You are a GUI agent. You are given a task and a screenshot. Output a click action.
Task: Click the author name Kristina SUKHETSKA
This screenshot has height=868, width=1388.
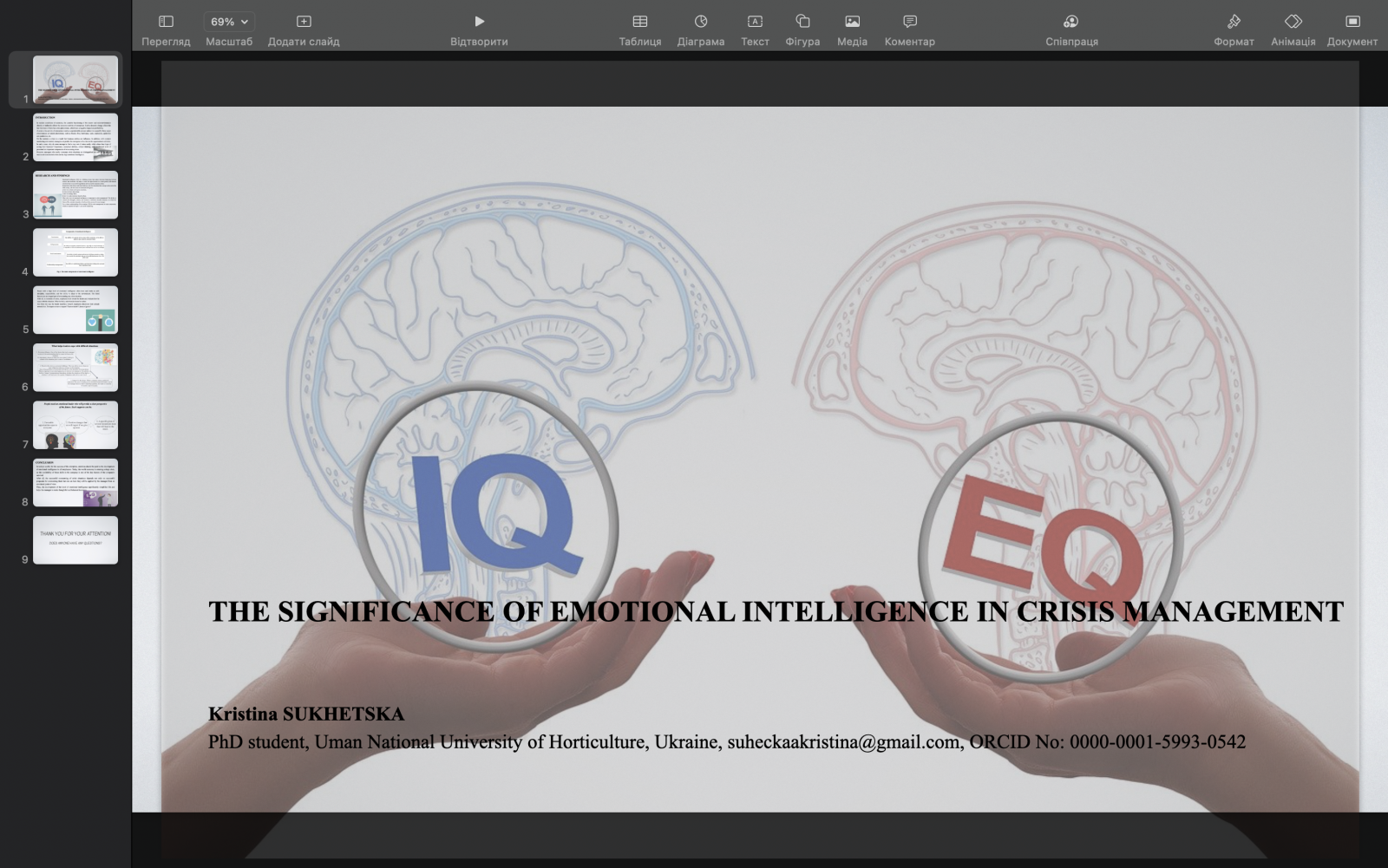[x=306, y=715]
